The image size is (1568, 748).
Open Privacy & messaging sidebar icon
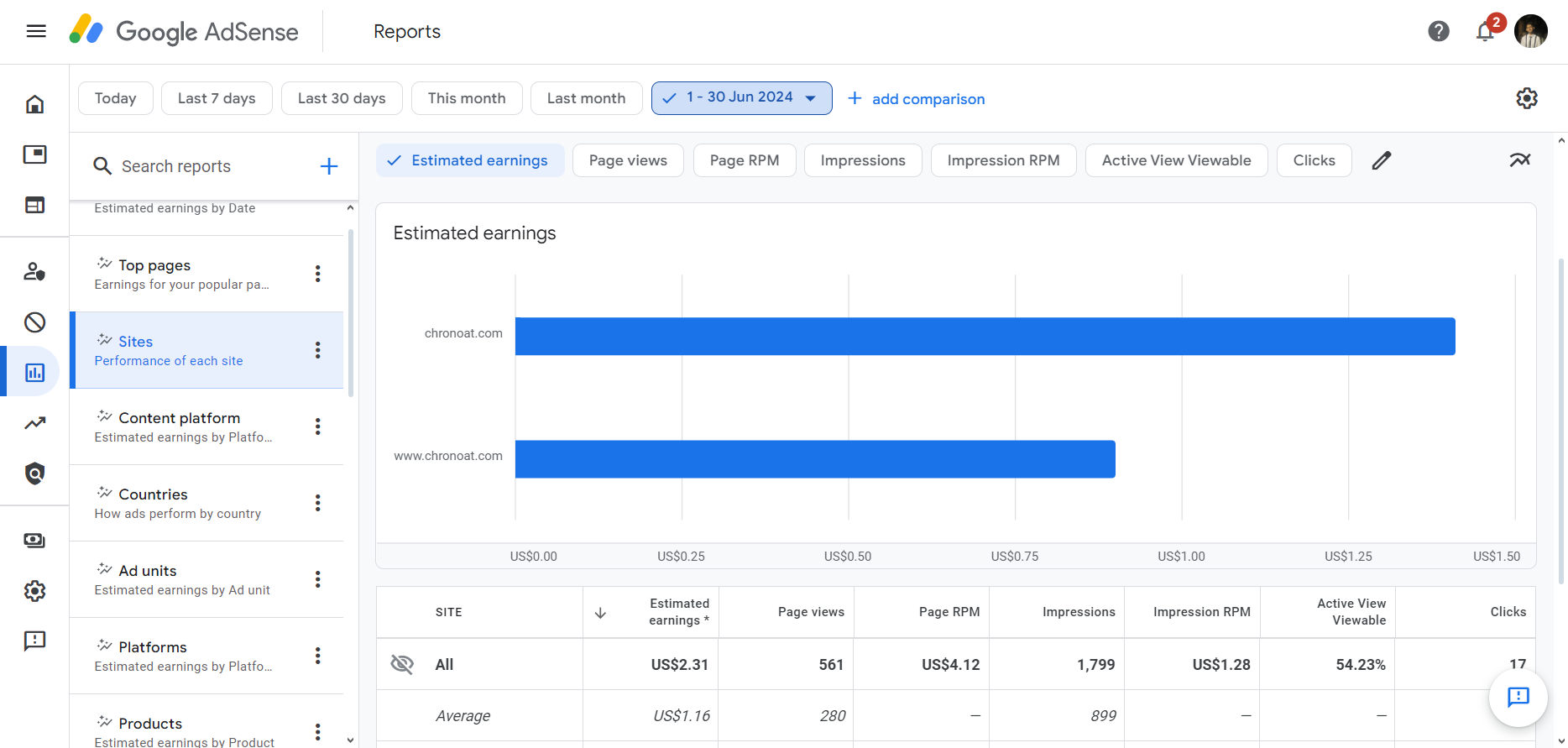pos(34,271)
